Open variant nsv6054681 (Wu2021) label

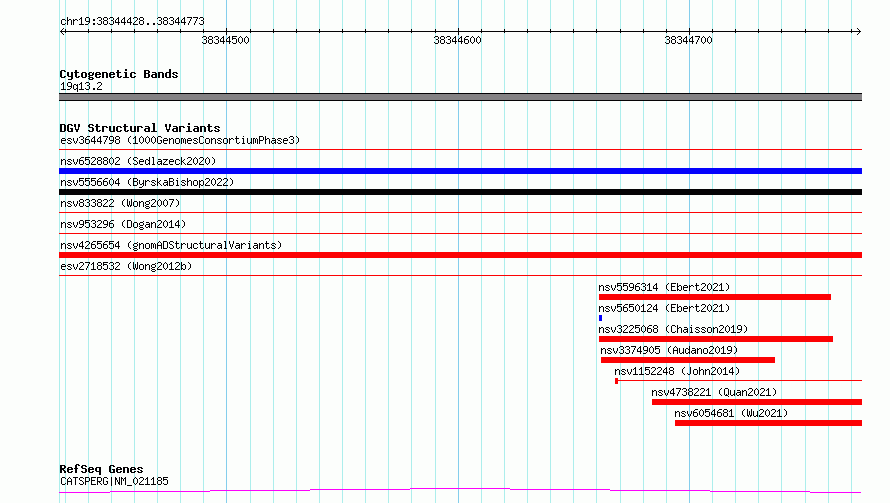click(x=731, y=413)
